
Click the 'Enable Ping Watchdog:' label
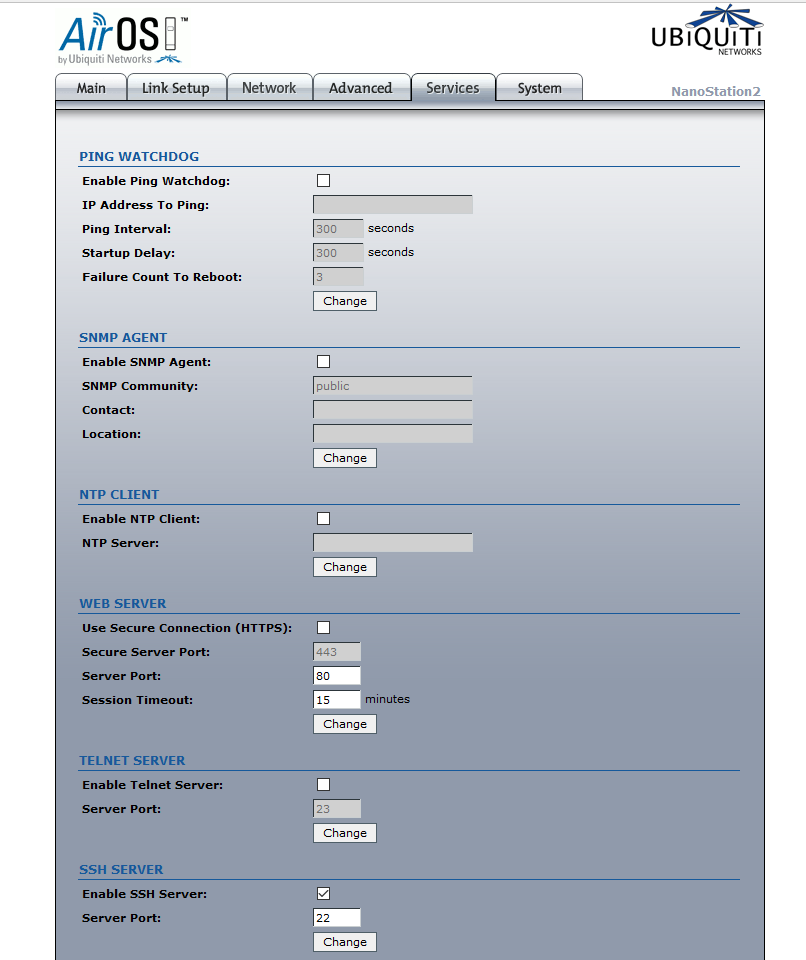pyautogui.click(x=156, y=181)
